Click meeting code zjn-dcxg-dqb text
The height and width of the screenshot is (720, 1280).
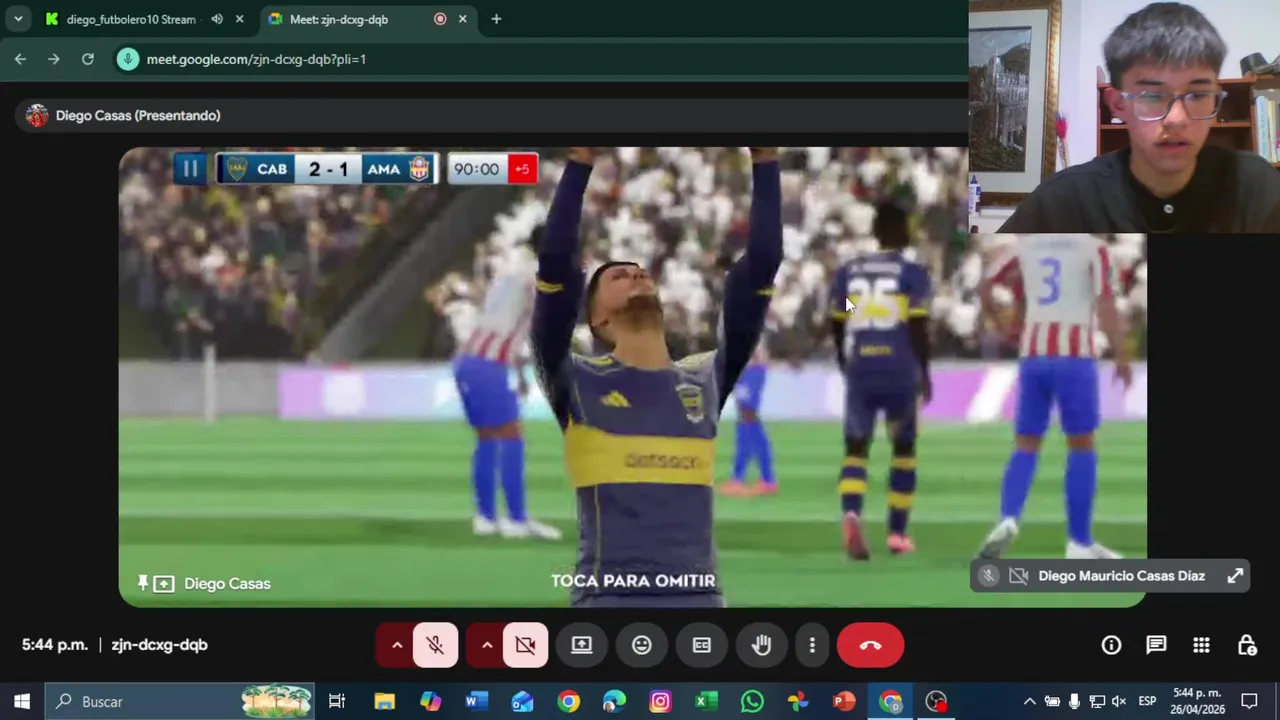[x=159, y=645]
